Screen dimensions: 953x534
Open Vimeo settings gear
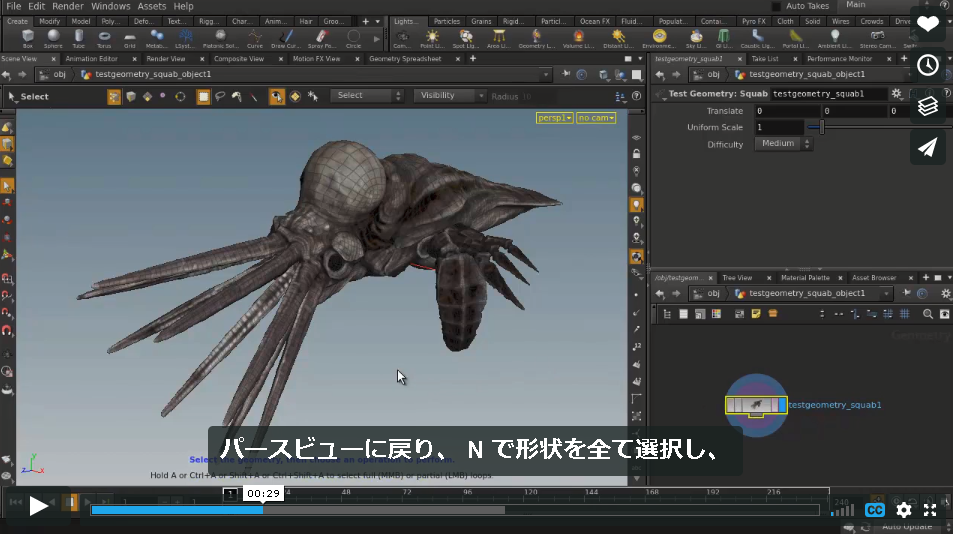point(904,510)
